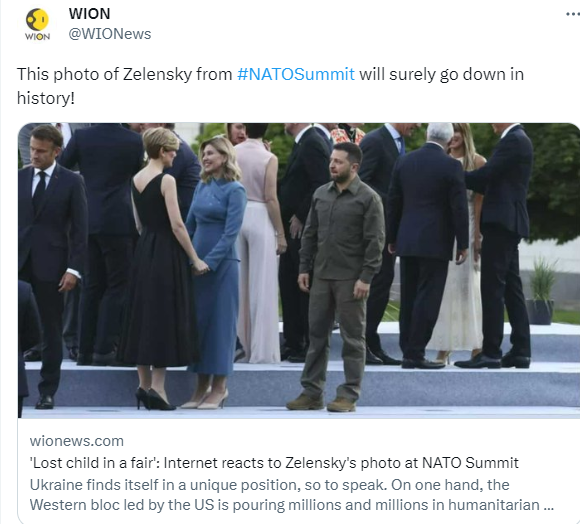Screen dimensions: 580x524
Task: Open the @WIONews handle link
Action: click(x=110, y=34)
